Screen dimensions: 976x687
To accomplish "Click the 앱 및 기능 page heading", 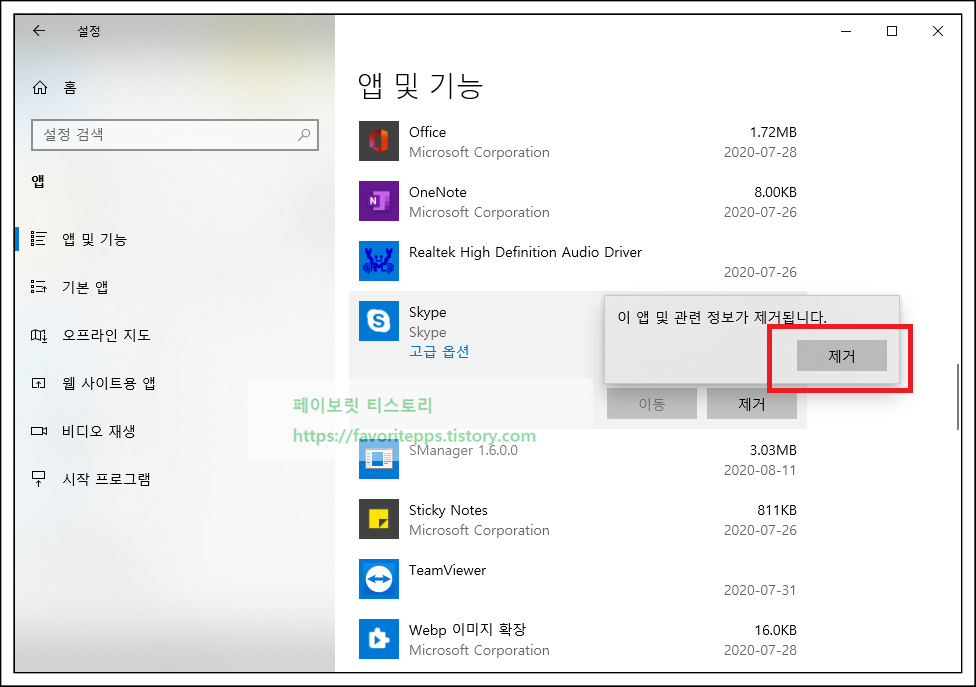I will [x=421, y=85].
